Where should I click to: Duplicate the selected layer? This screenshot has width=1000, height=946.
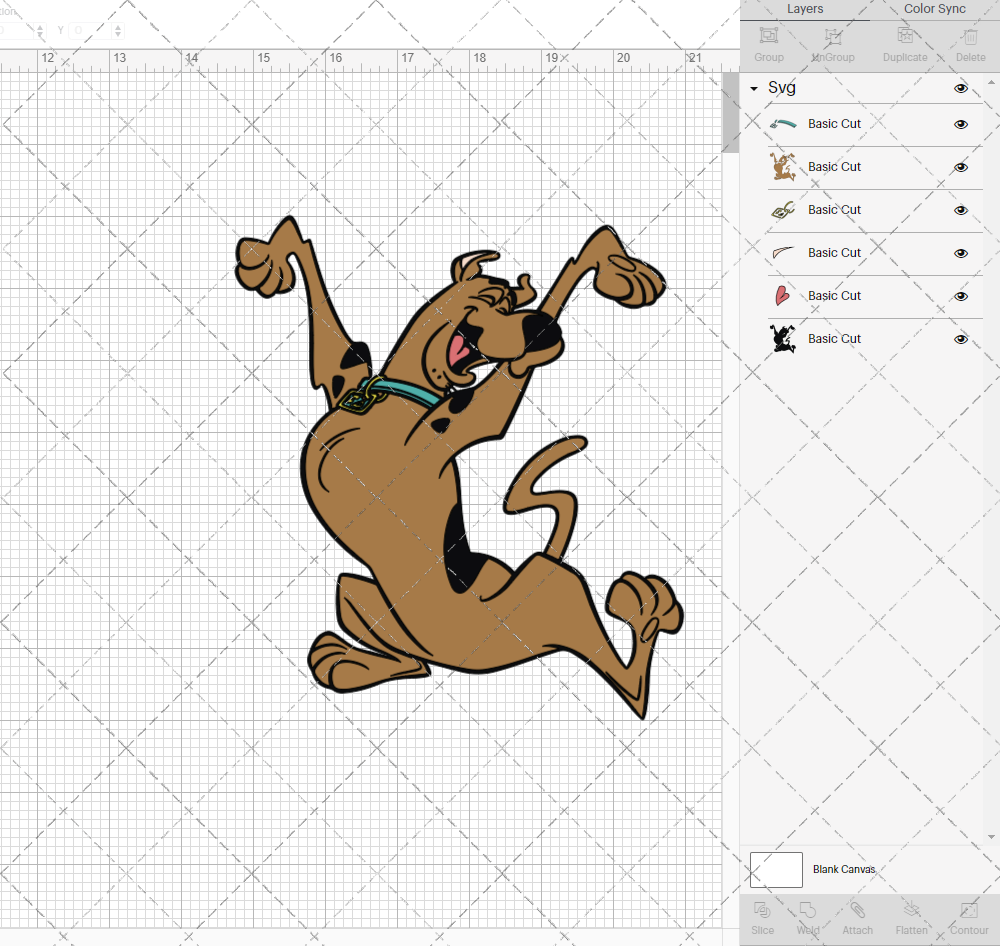coord(905,35)
